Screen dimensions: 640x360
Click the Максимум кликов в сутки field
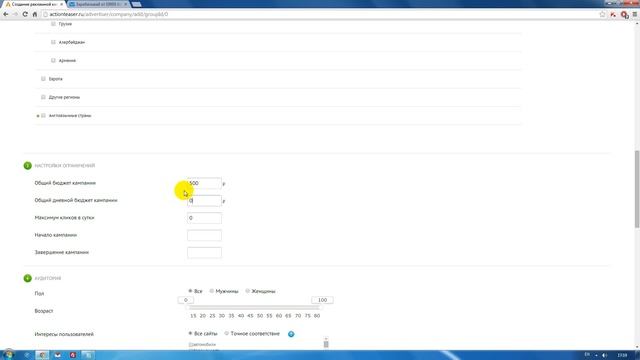click(204, 218)
